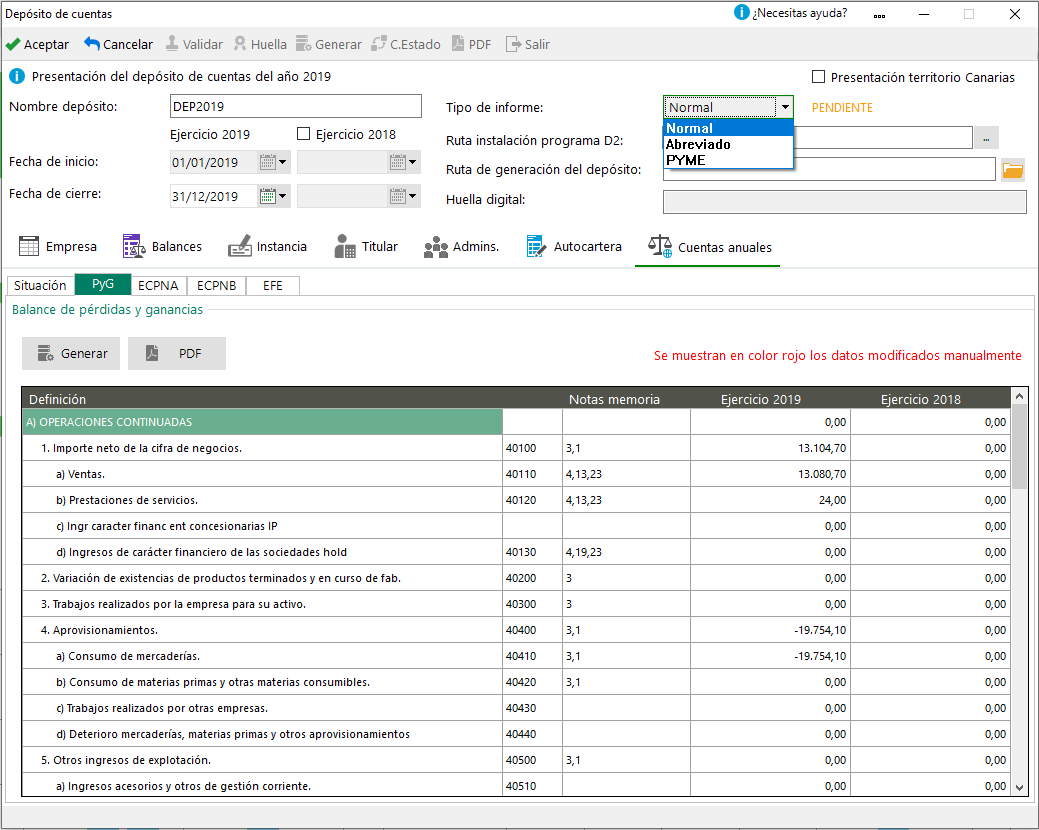Image resolution: width=1039 pixels, height=830 pixels.
Task: Open the Tipo de informe combo box arrow
Action: coord(785,107)
